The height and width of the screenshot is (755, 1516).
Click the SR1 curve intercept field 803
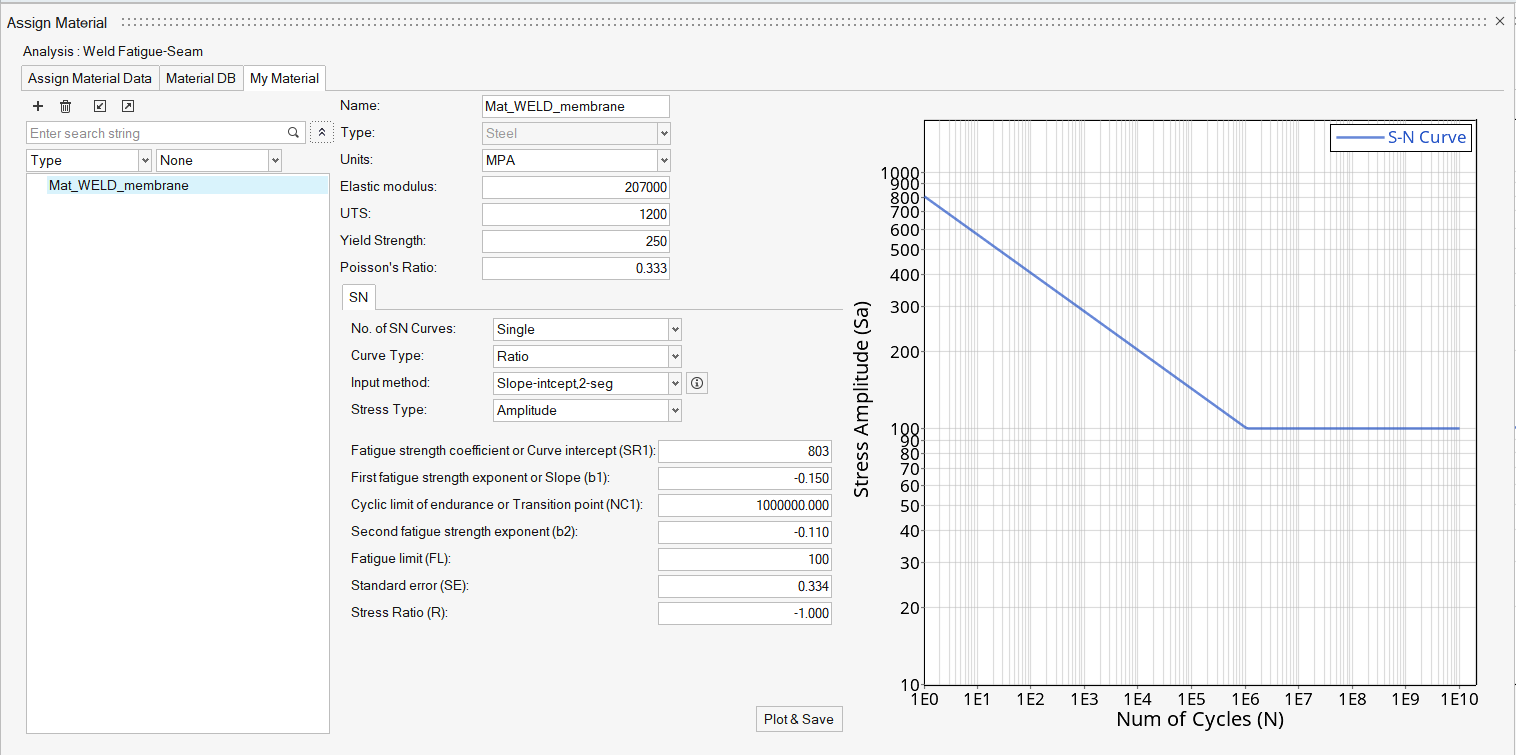coord(745,451)
